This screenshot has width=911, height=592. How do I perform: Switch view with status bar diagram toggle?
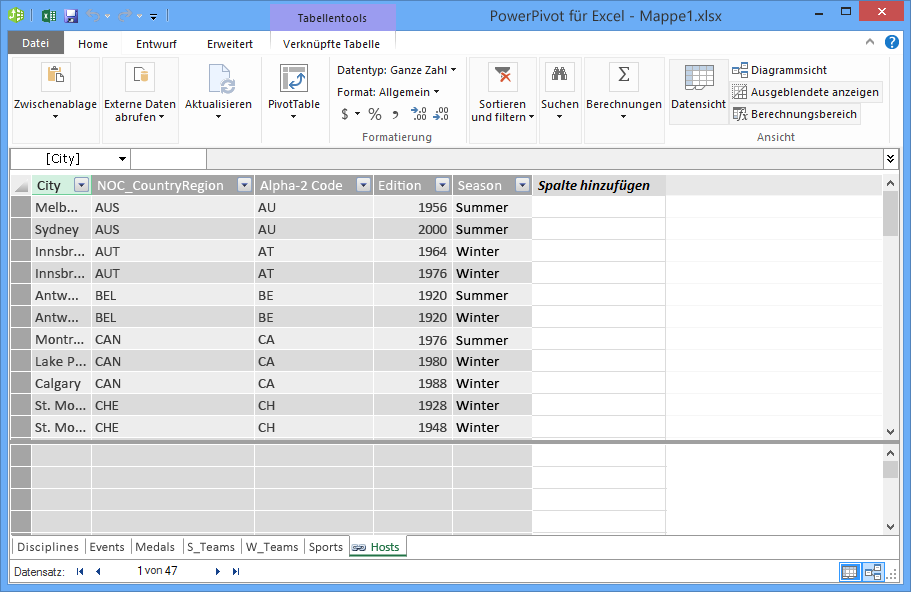872,571
